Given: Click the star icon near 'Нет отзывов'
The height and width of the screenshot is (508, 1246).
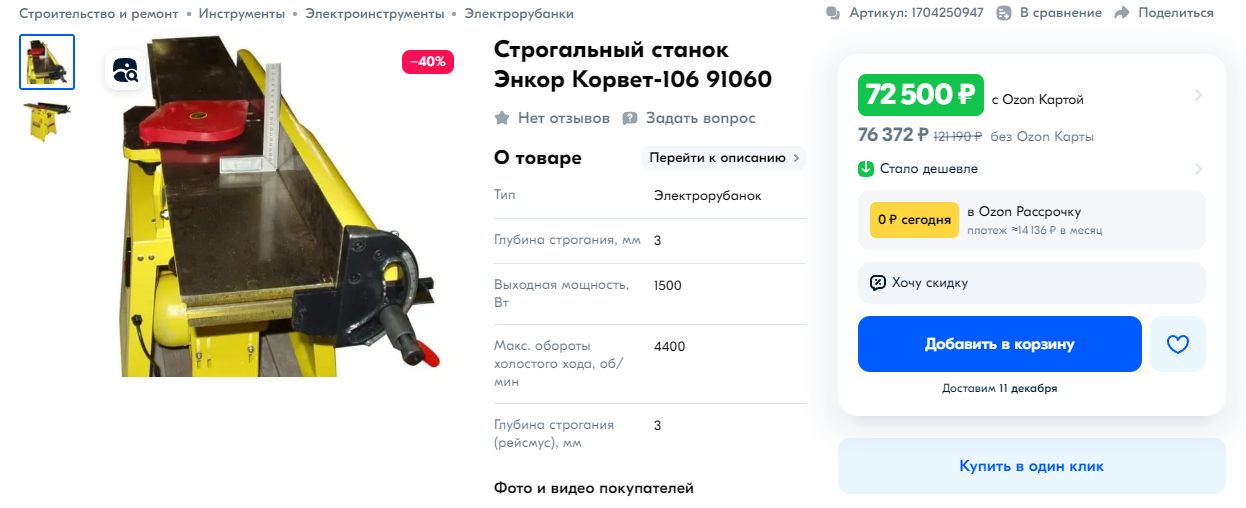Looking at the screenshot, I should click(x=502, y=118).
